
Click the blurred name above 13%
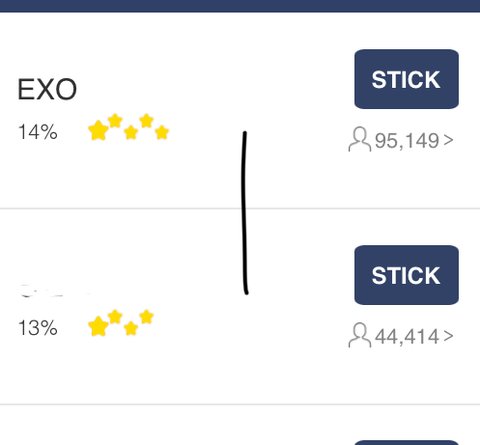[42, 291]
